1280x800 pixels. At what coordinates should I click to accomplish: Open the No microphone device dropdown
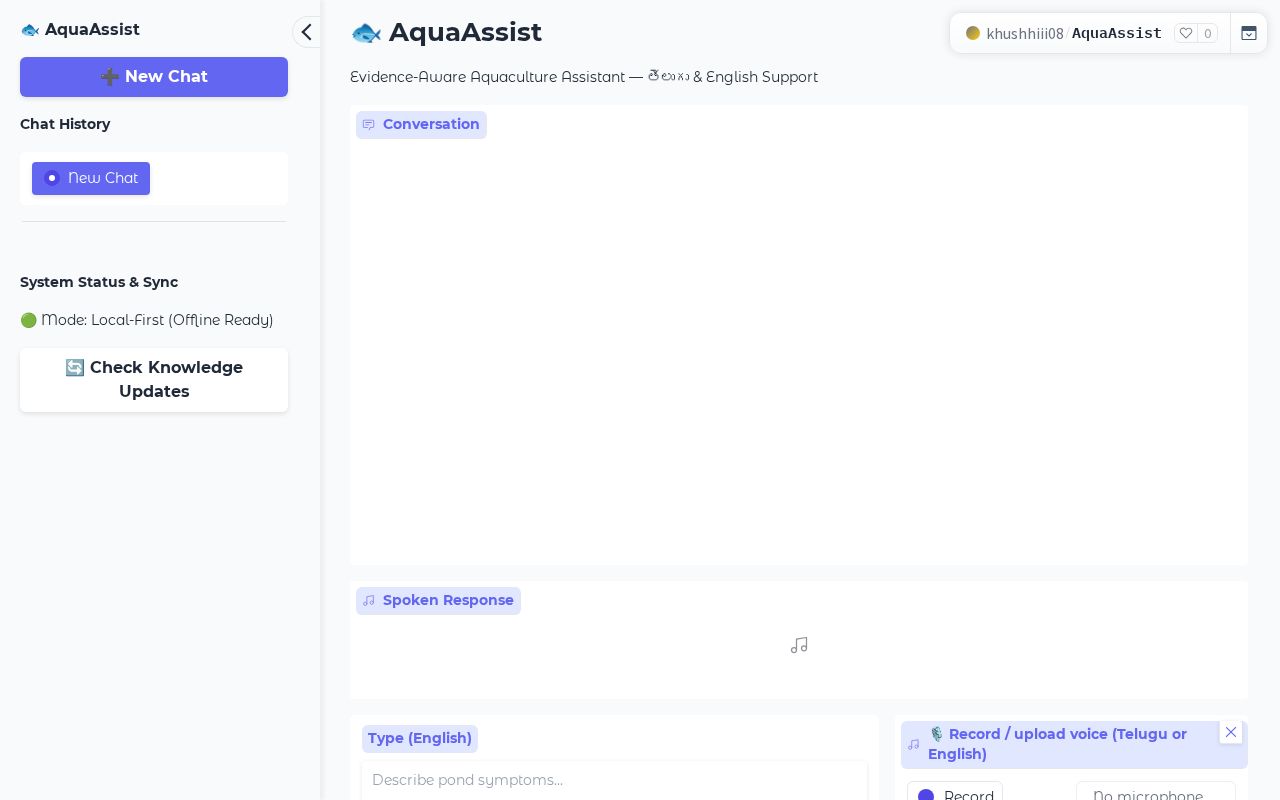tap(1156, 792)
